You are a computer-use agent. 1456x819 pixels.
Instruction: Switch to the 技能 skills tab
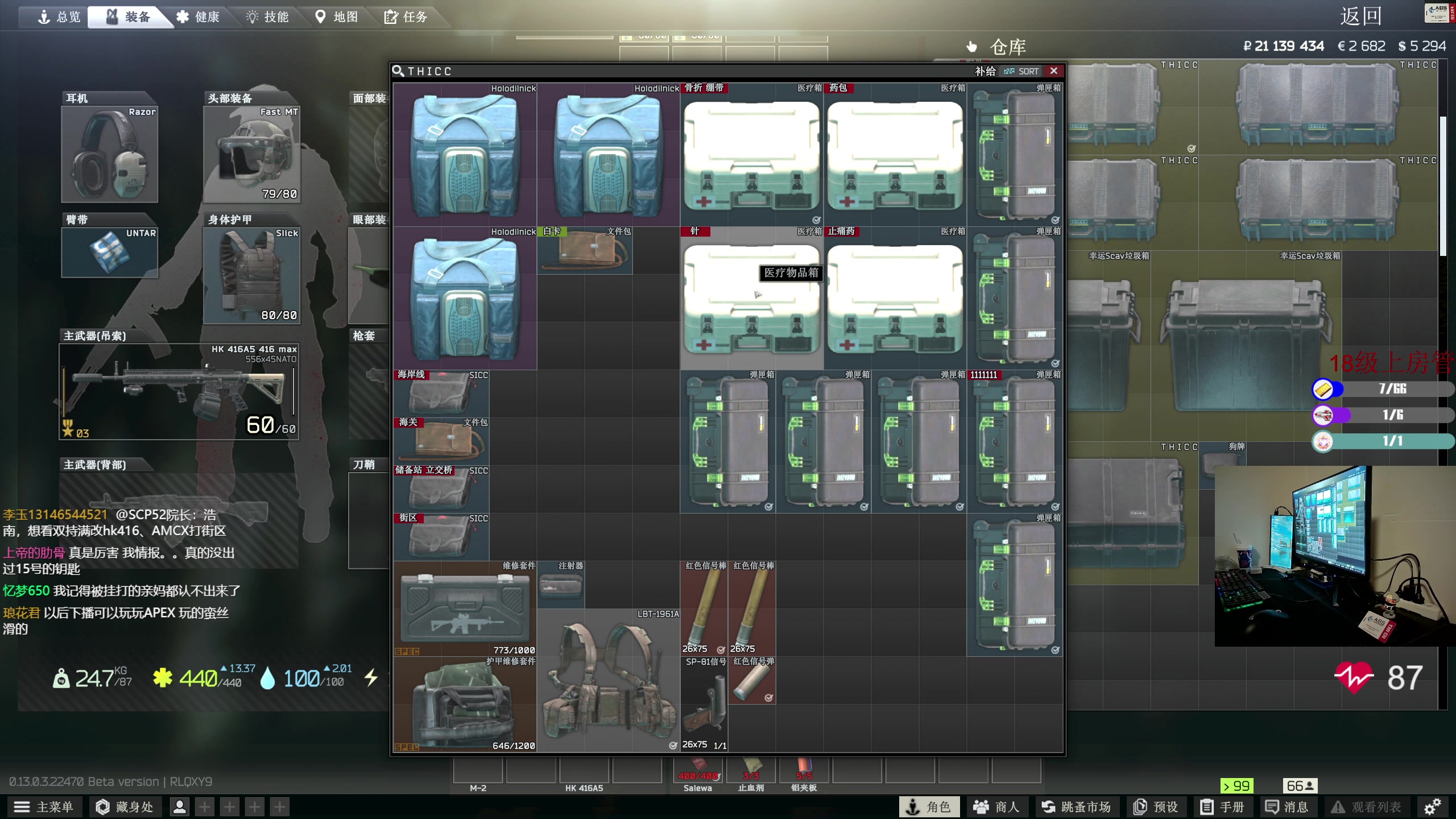[267, 16]
